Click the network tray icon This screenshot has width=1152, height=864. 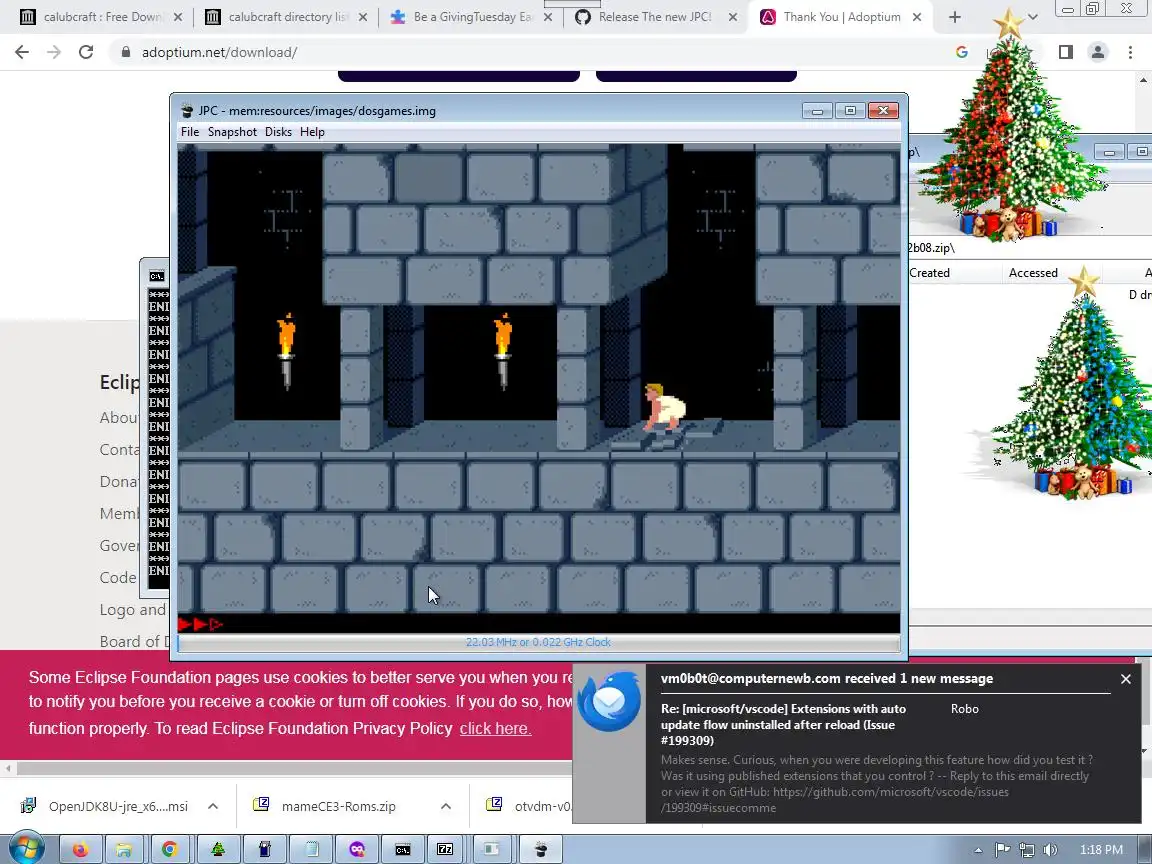pyautogui.click(x=1026, y=849)
